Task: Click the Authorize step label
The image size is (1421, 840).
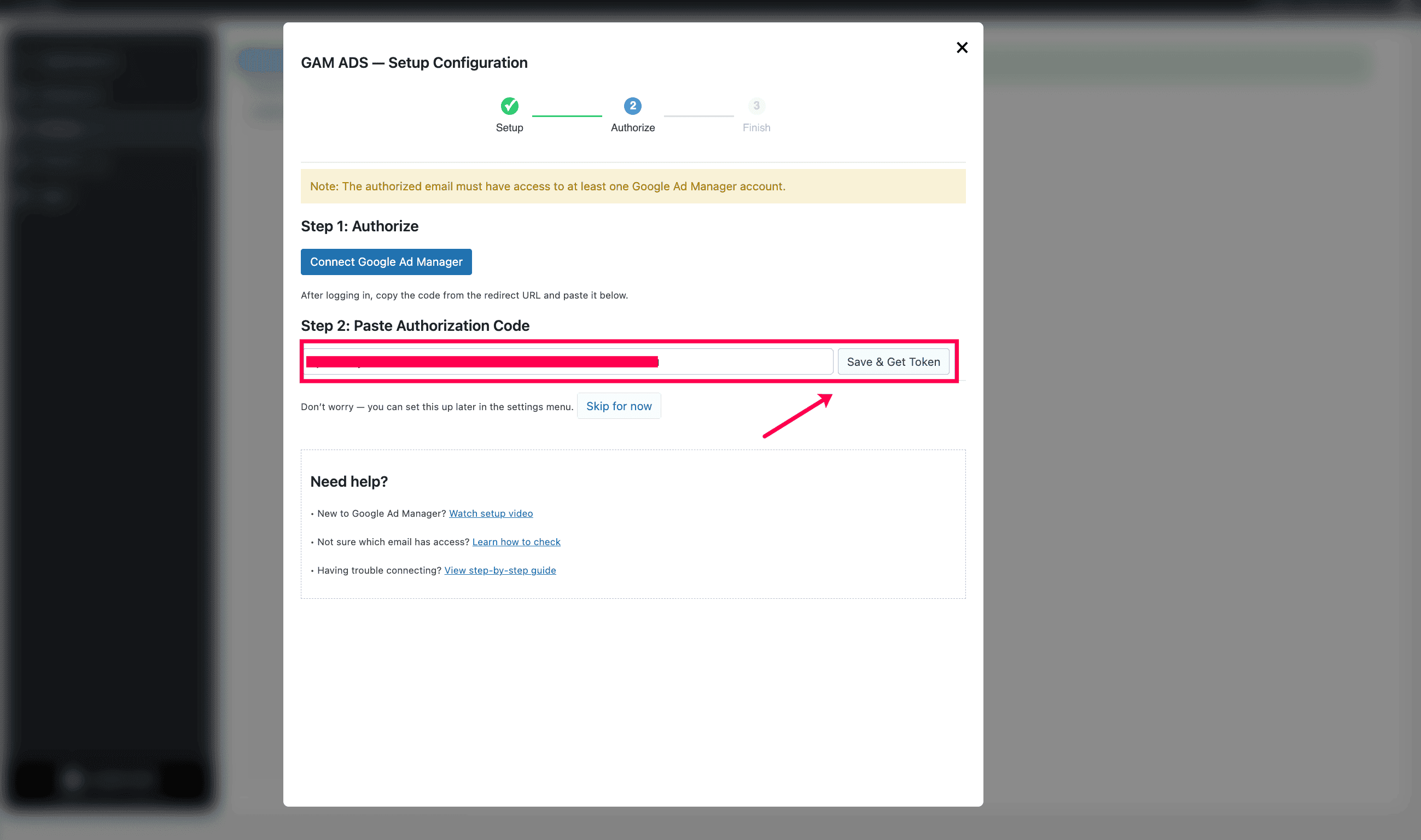Action: (632, 127)
